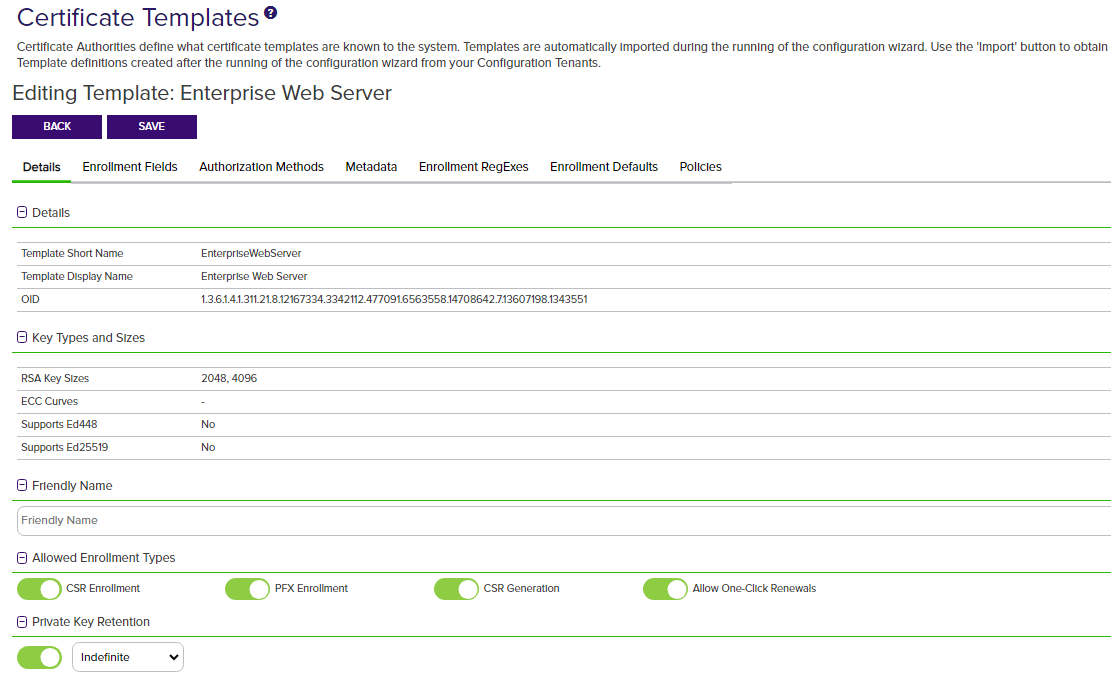1111x676 pixels.
Task: Click the Certificate Templates page title
Action: tap(138, 18)
